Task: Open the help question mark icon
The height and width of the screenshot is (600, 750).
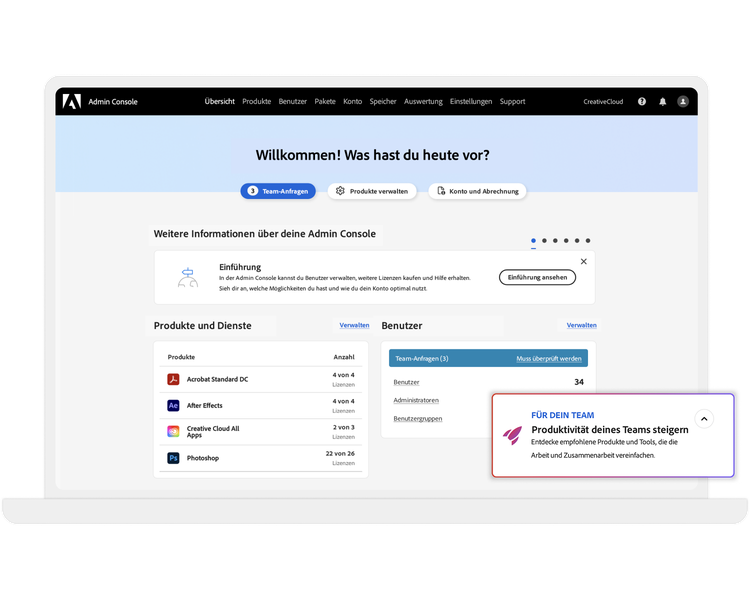Action: (x=642, y=101)
